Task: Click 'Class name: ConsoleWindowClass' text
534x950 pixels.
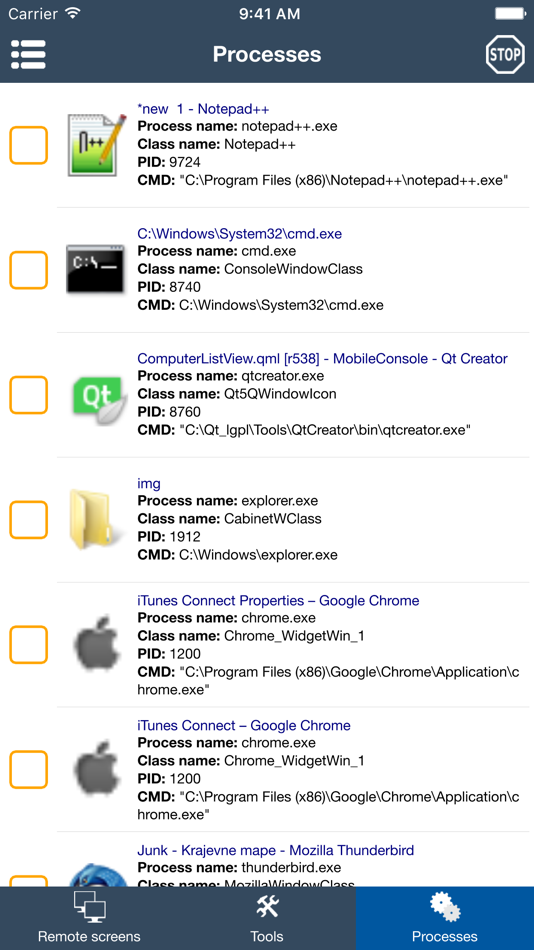Action: coord(250,269)
